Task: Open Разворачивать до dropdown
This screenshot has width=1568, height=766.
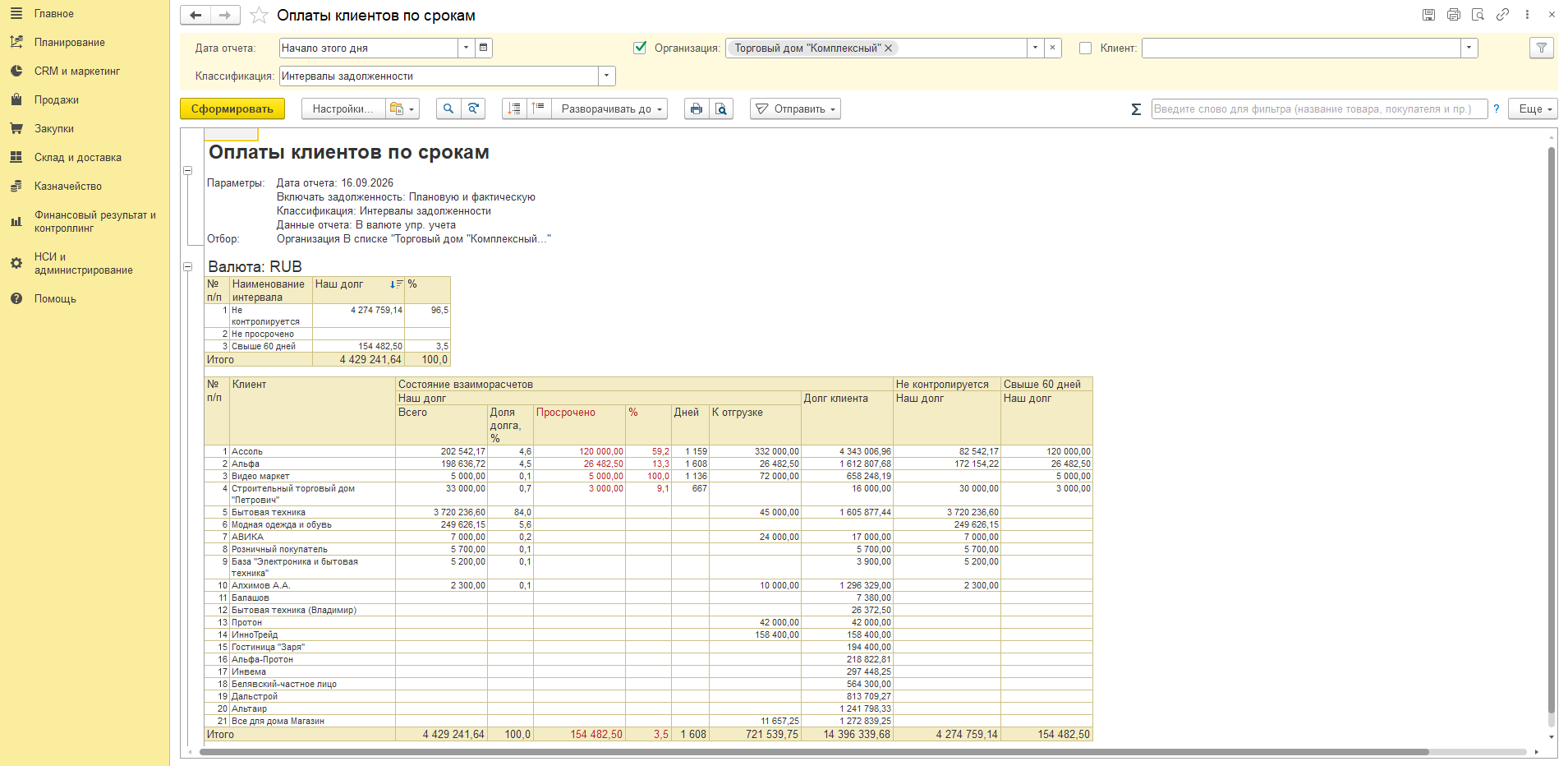Action: [x=609, y=108]
